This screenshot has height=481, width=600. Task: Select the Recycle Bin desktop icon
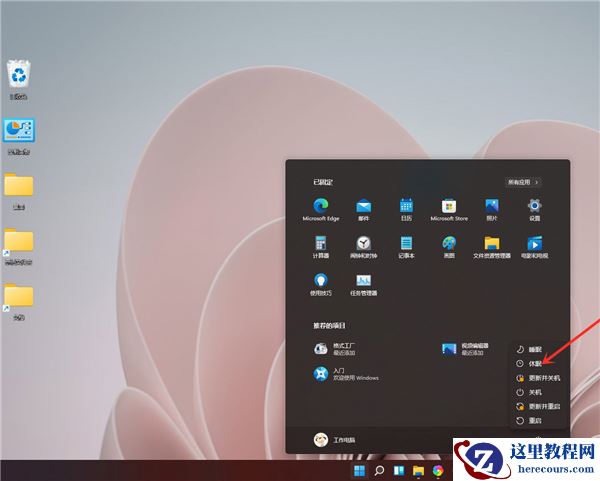pos(18,80)
